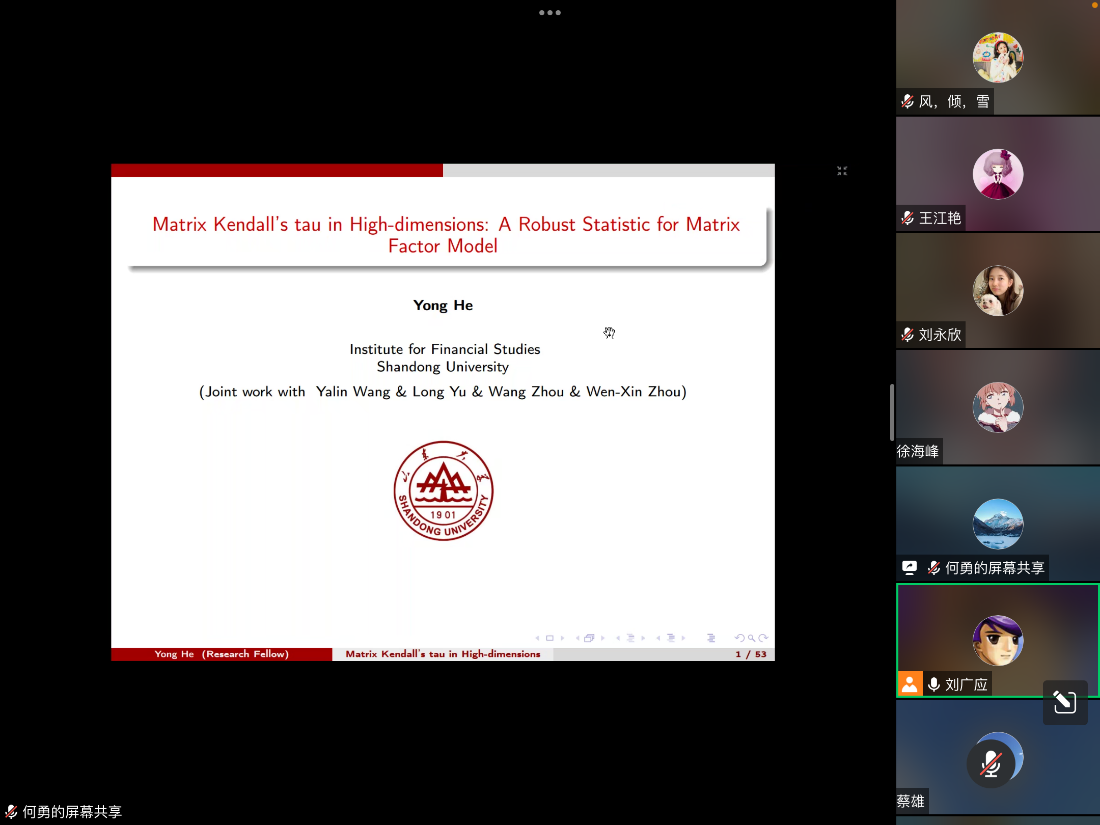Select the slide footer title section
This screenshot has height=825, width=1100.
click(442, 654)
